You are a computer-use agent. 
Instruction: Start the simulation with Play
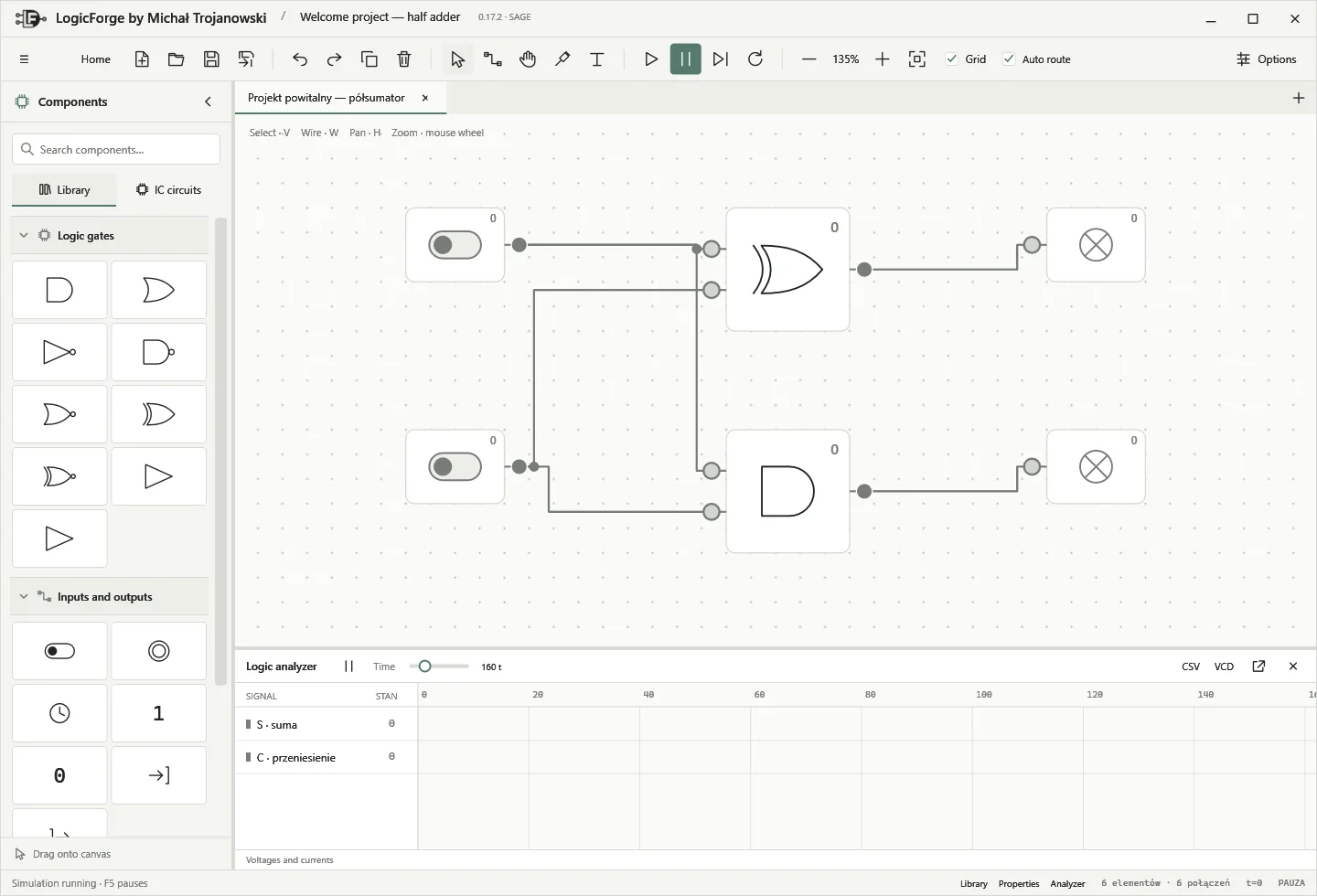[651, 59]
